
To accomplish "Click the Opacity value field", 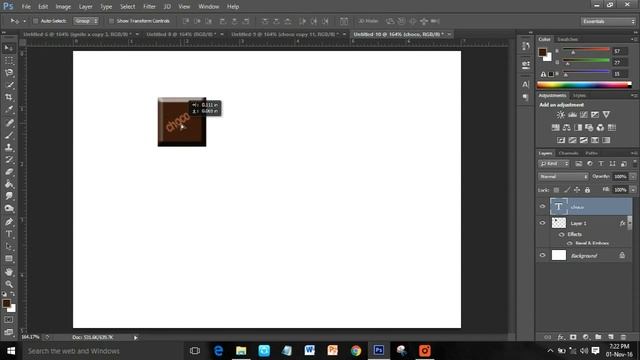I will click(x=620, y=177).
